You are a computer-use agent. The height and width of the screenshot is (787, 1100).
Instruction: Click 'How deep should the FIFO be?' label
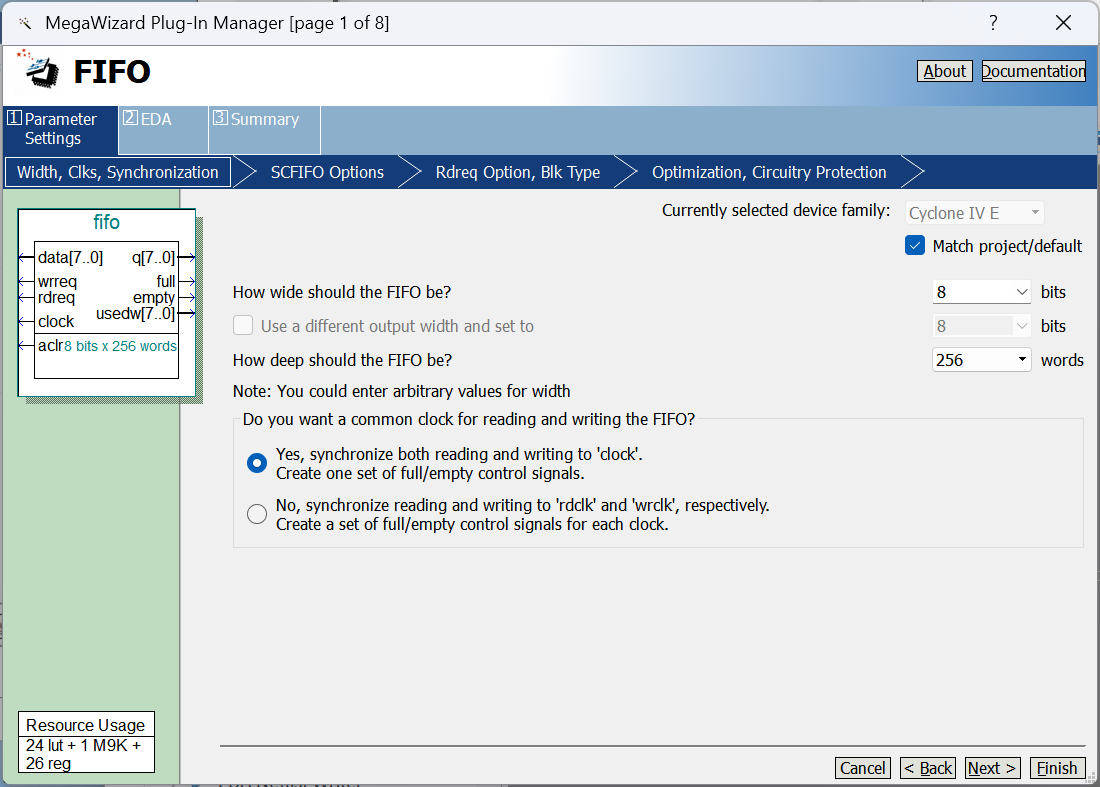point(342,360)
